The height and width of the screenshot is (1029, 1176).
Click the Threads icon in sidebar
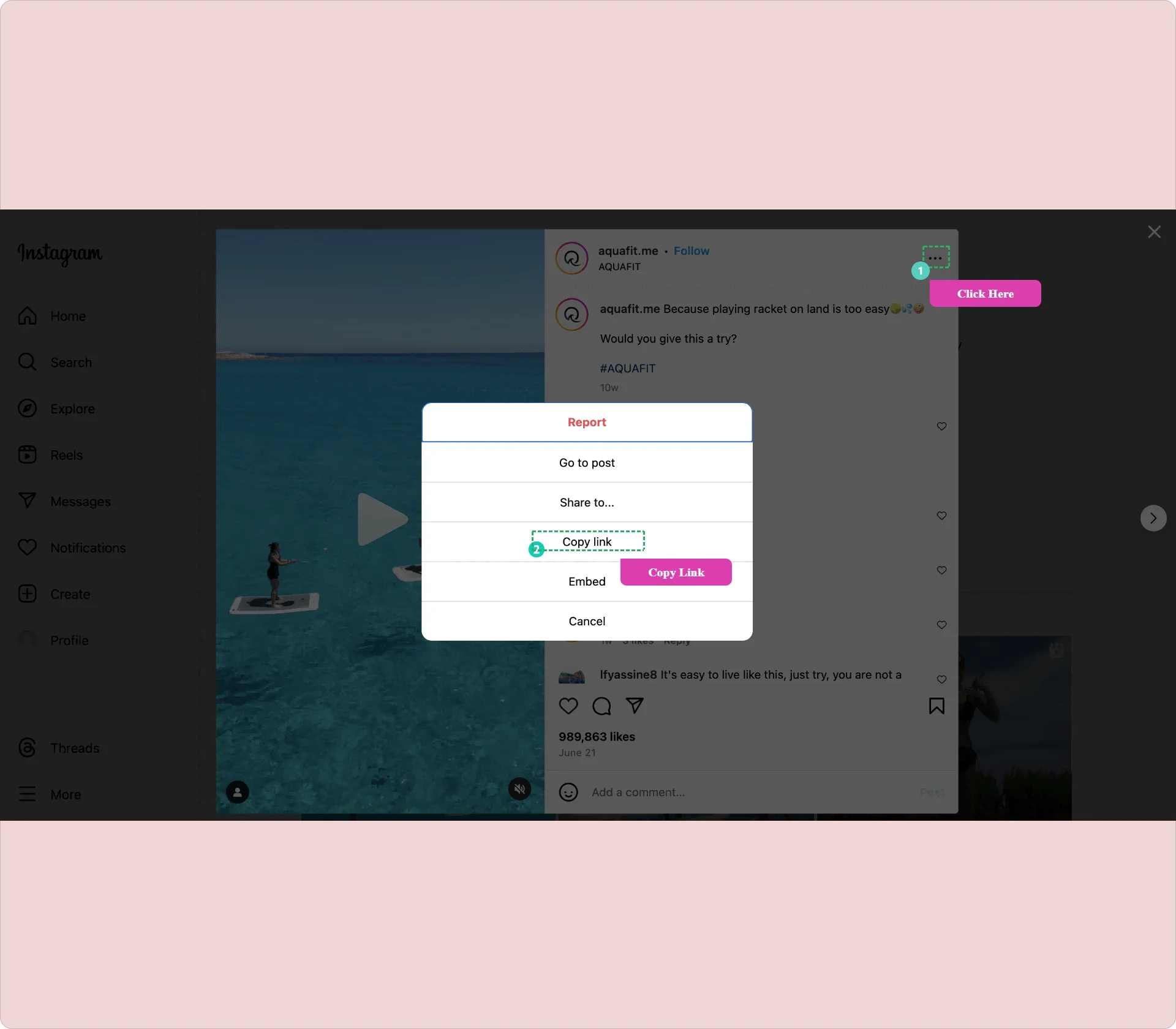coord(27,747)
